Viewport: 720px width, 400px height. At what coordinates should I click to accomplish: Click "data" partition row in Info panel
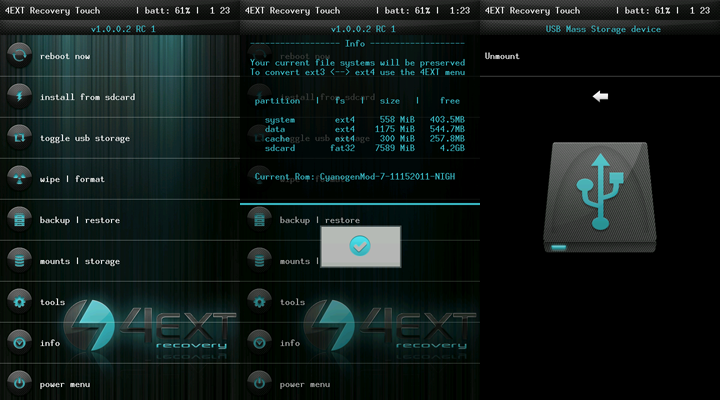coord(365,129)
